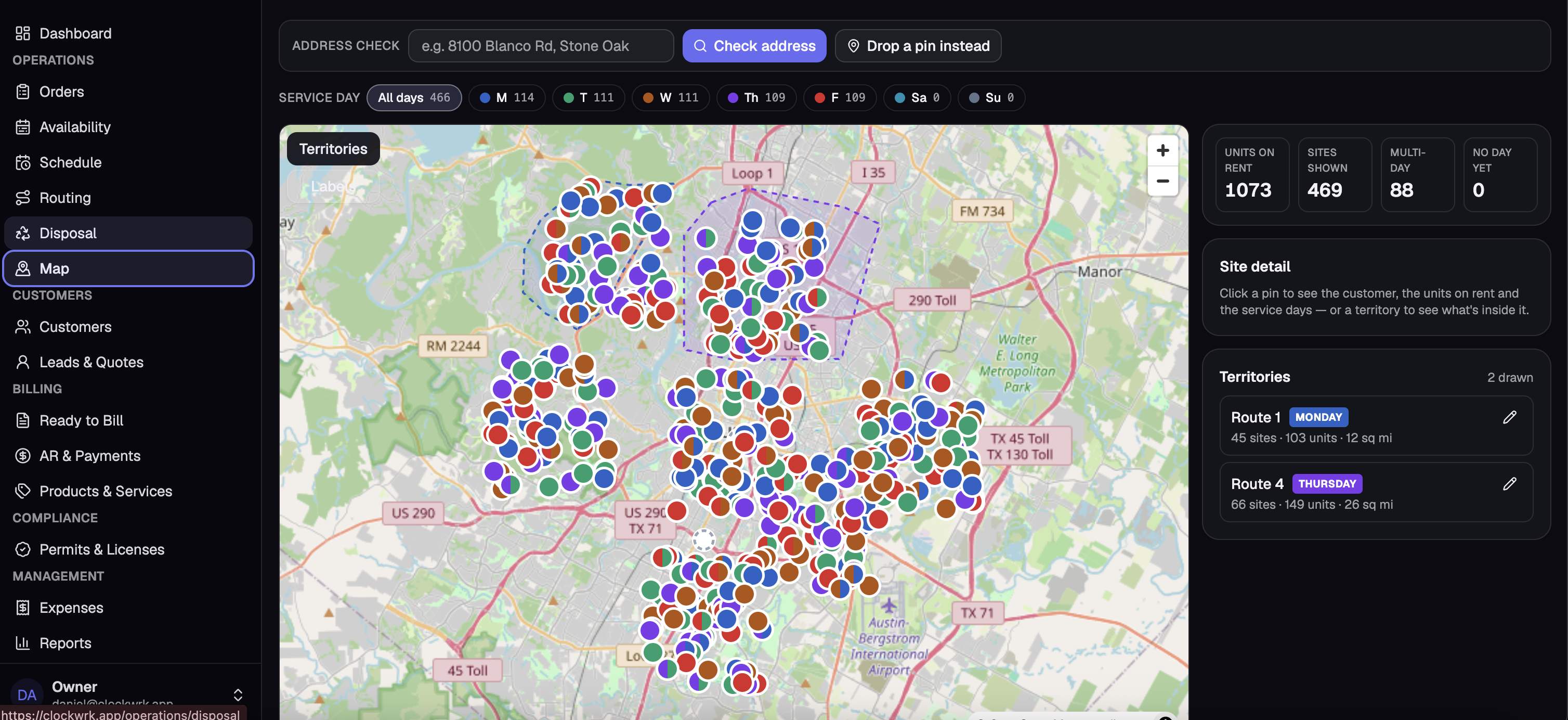This screenshot has height=720, width=1568.
Task: Click the Ready to Bill document icon
Action: coord(22,421)
